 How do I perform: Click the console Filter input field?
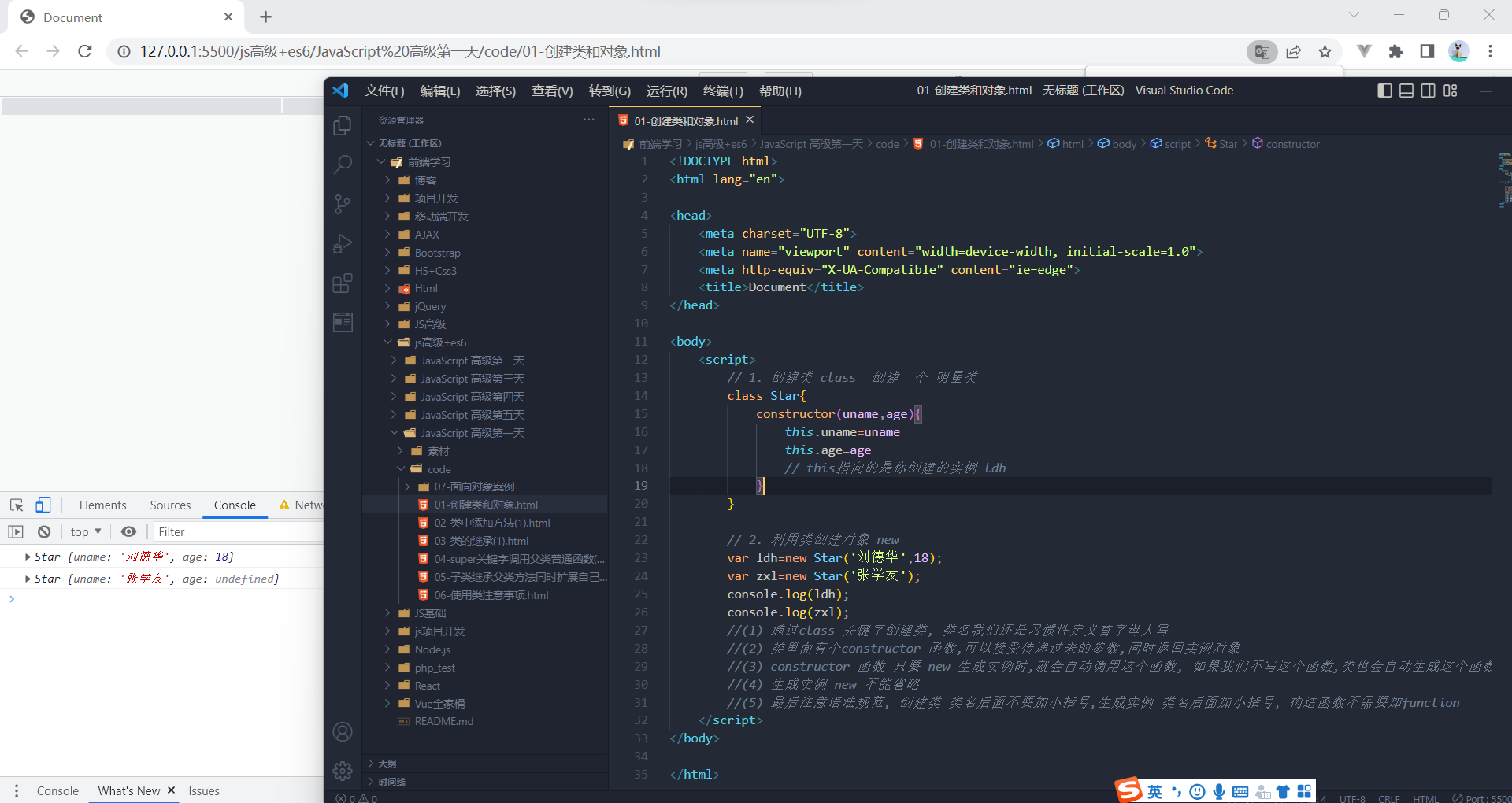point(239,531)
